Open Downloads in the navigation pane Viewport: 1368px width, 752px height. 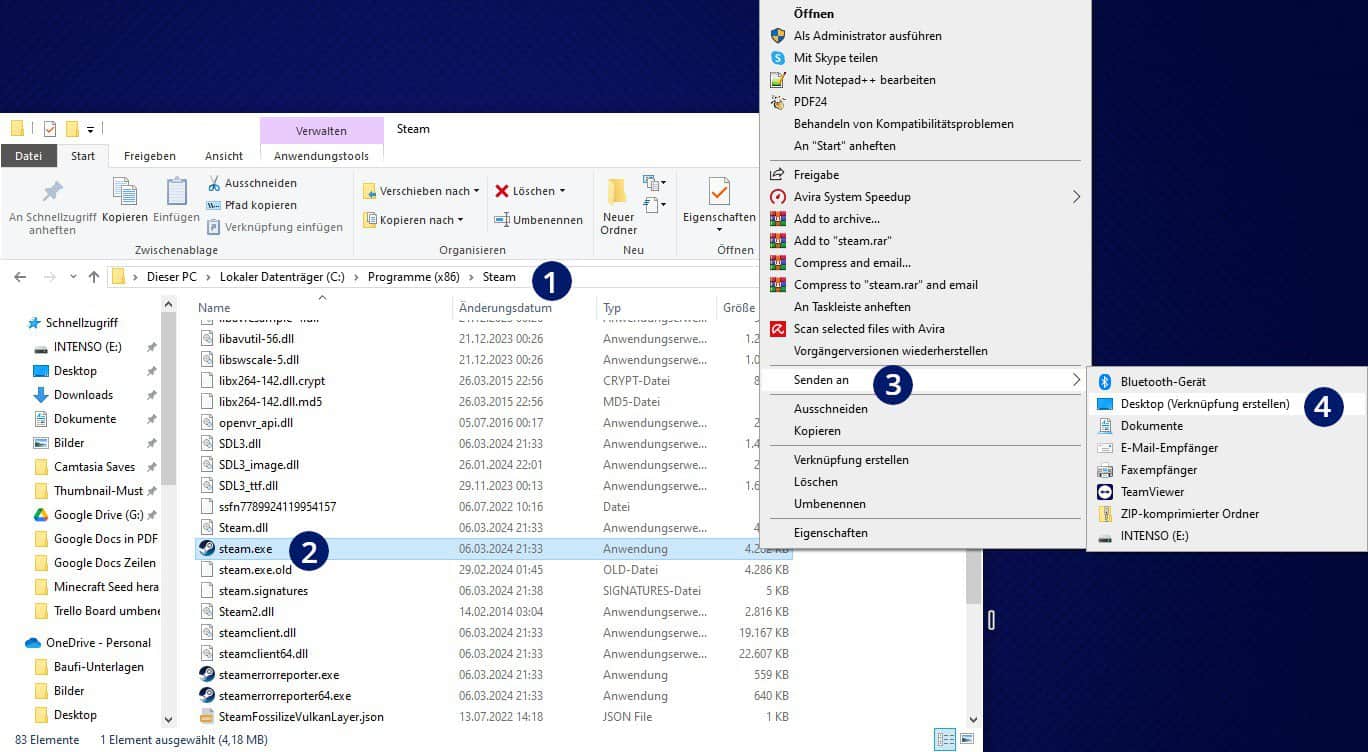[x=83, y=395]
